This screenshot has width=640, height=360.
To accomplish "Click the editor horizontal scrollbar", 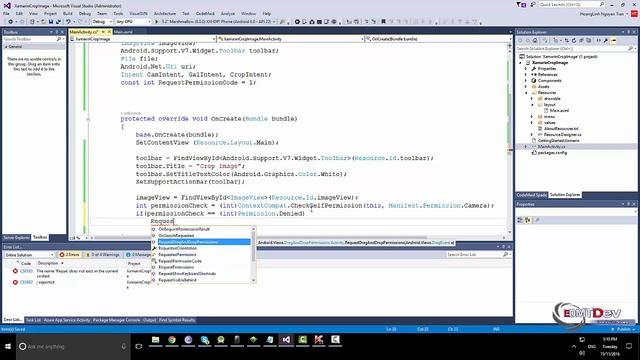I will (x=261, y=237).
